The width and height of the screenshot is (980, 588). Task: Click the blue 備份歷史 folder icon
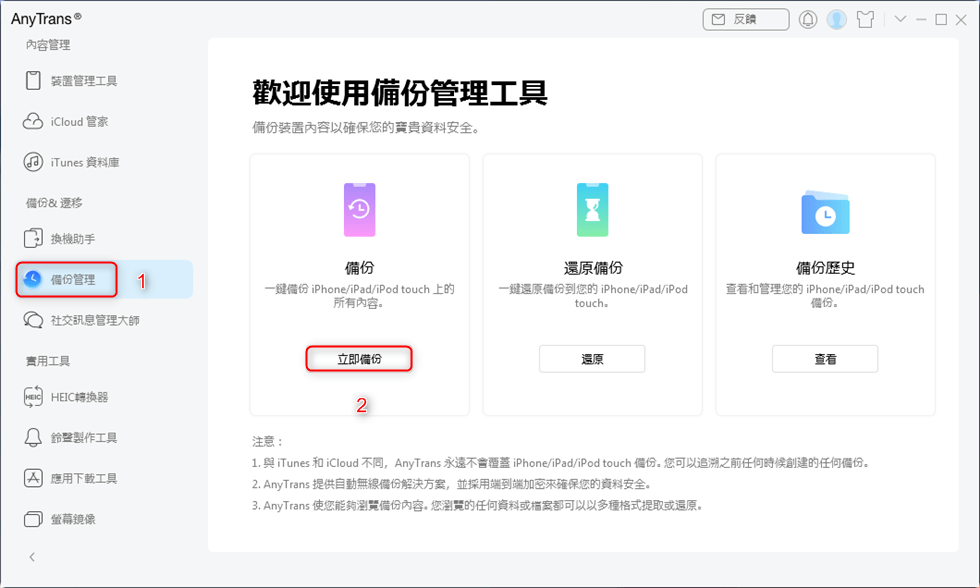(x=825, y=212)
